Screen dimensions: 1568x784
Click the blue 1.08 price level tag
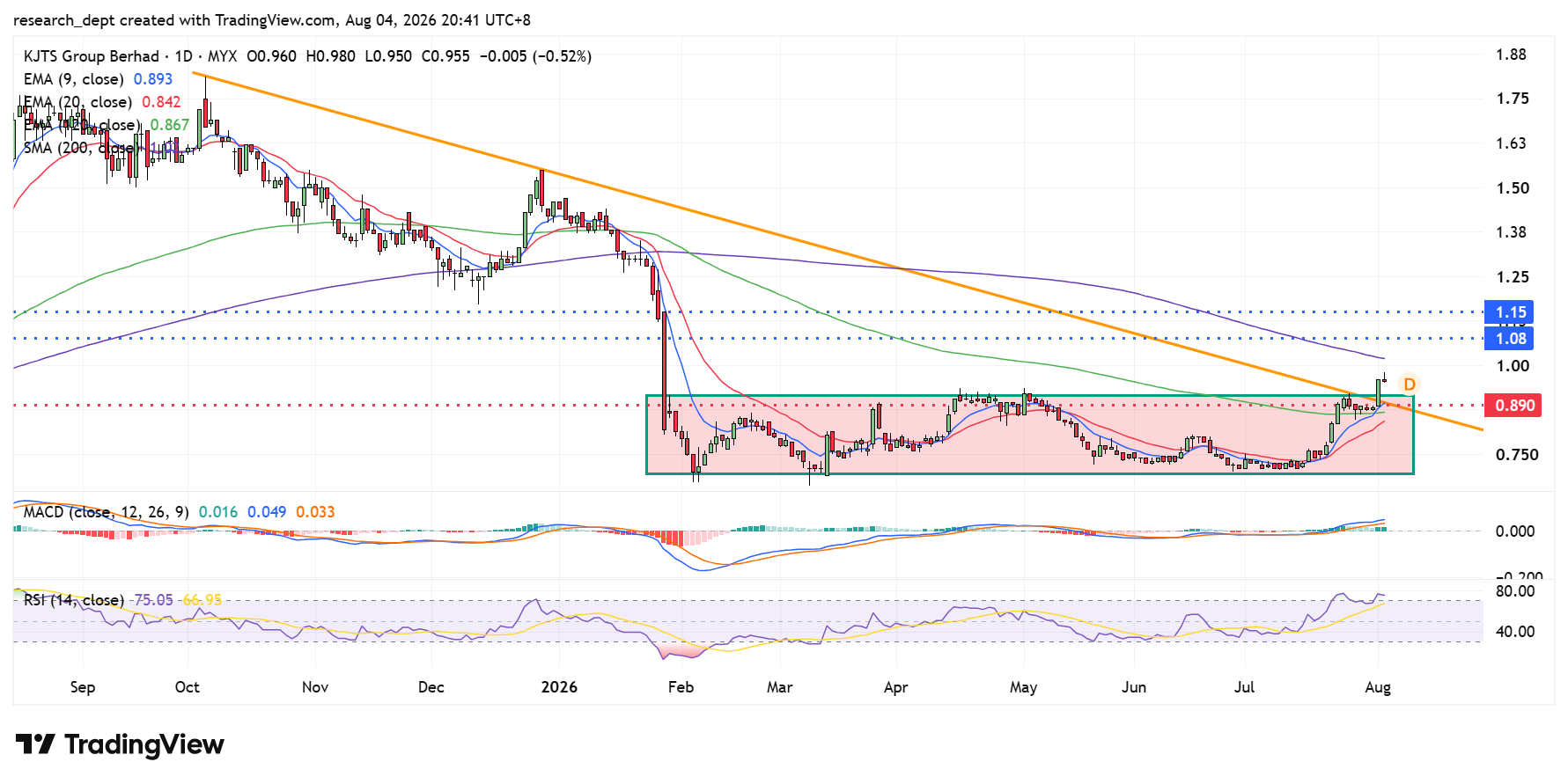1511,339
